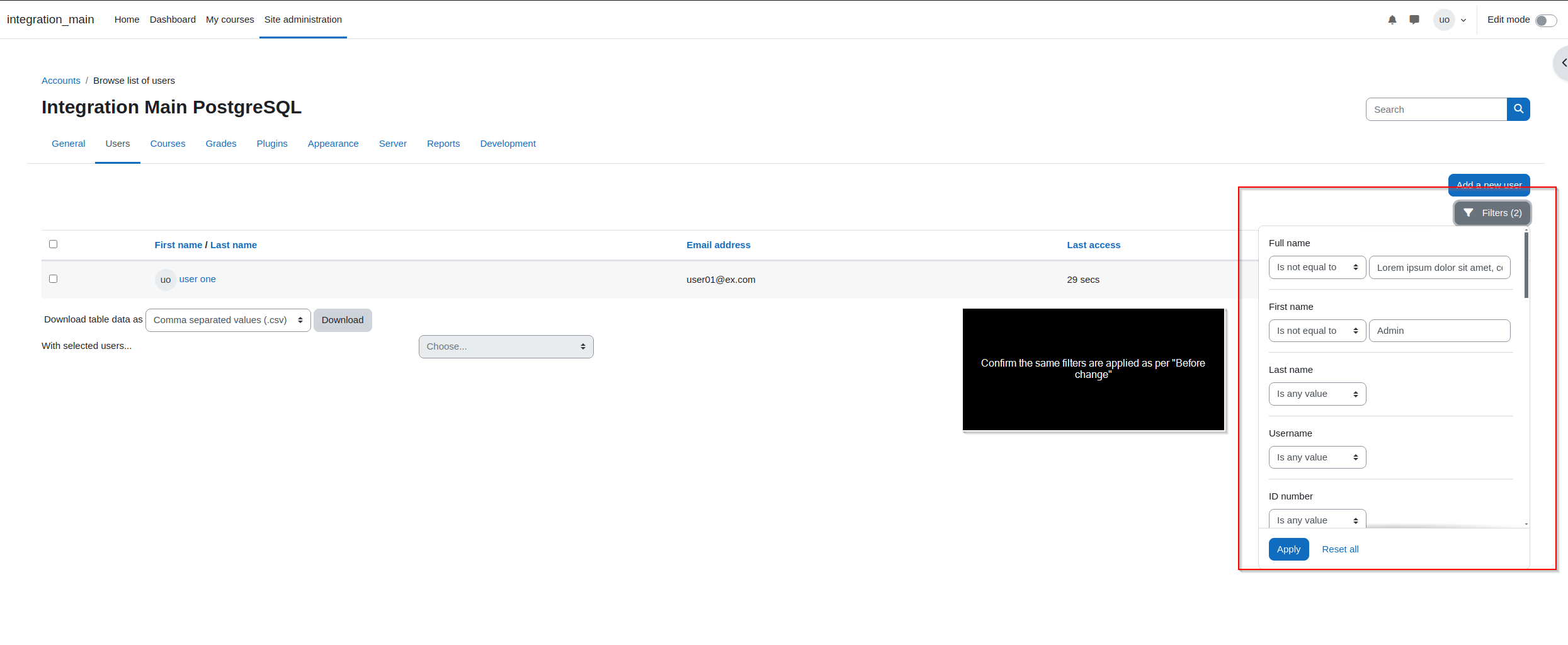1568x645 pixels.
Task: Click the uo avatar beside user one
Action: click(x=166, y=280)
